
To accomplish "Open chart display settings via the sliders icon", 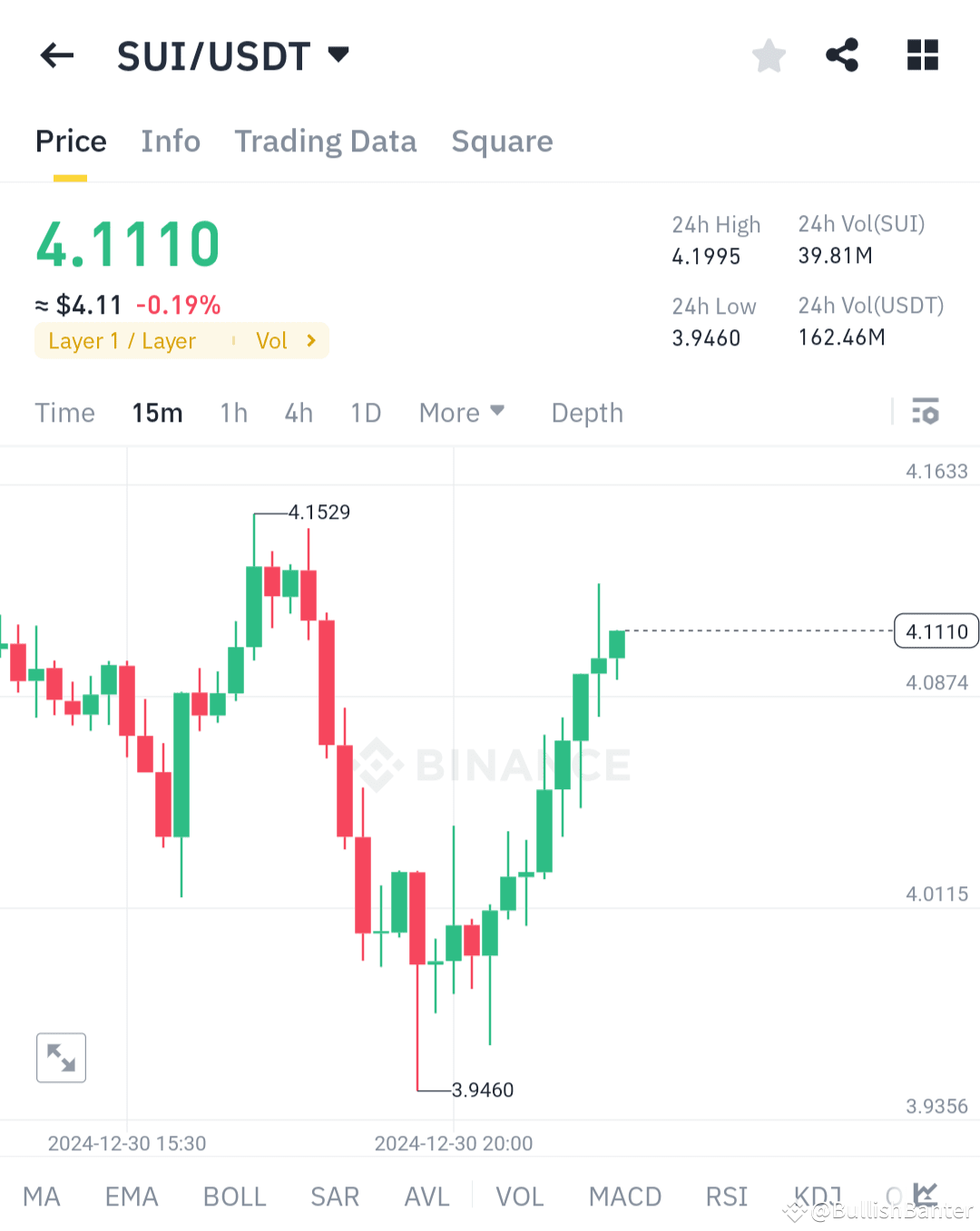I will [x=926, y=412].
